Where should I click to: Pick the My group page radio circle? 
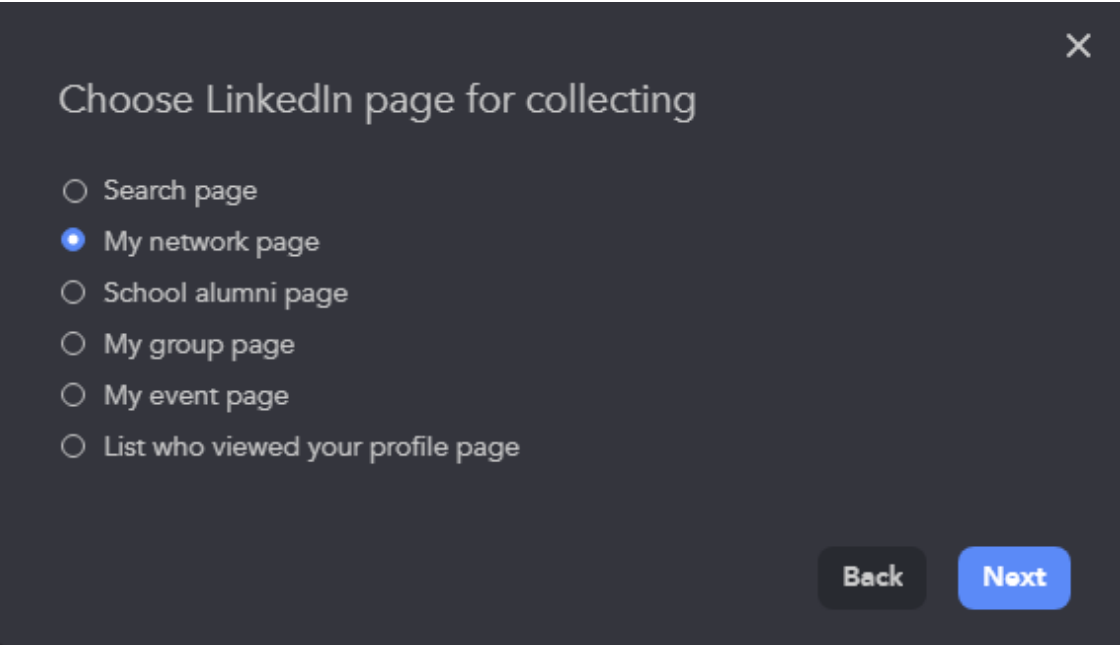[73, 344]
